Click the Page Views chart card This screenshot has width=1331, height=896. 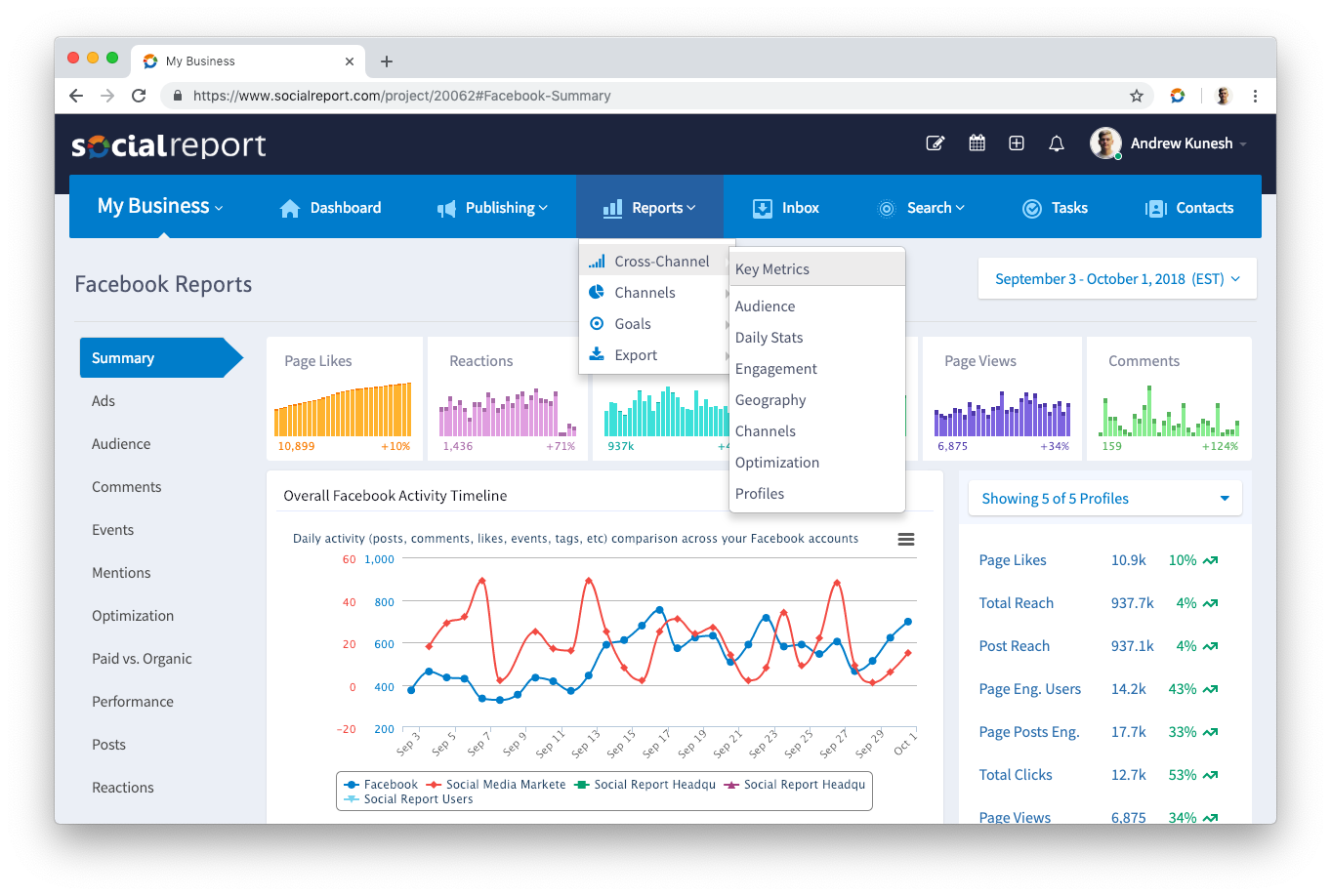[1002, 398]
